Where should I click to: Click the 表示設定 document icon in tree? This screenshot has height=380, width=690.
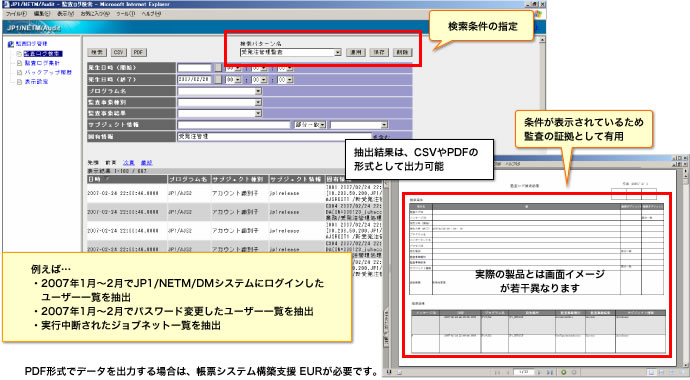click(19, 82)
